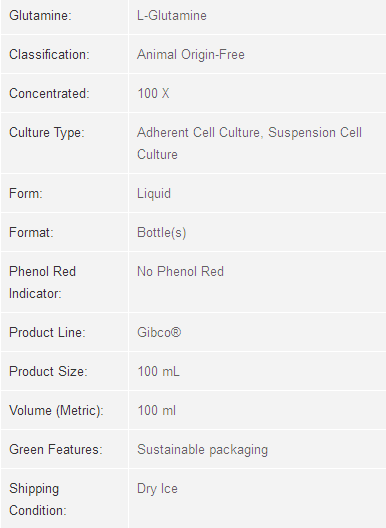This screenshot has height=528, width=386.
Task: Click the Phenol Red Indicator label
Action: point(42,283)
